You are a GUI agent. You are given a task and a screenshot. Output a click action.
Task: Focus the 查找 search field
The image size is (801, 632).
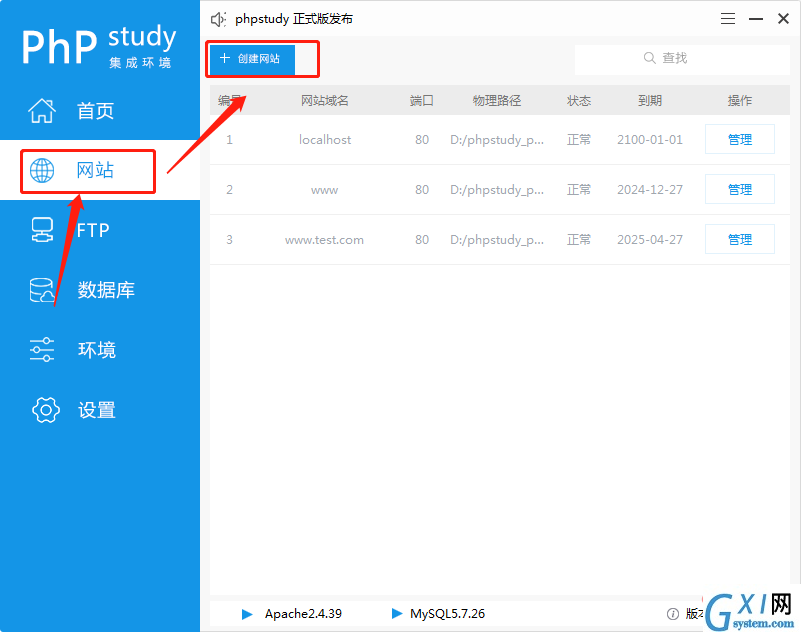(682, 59)
